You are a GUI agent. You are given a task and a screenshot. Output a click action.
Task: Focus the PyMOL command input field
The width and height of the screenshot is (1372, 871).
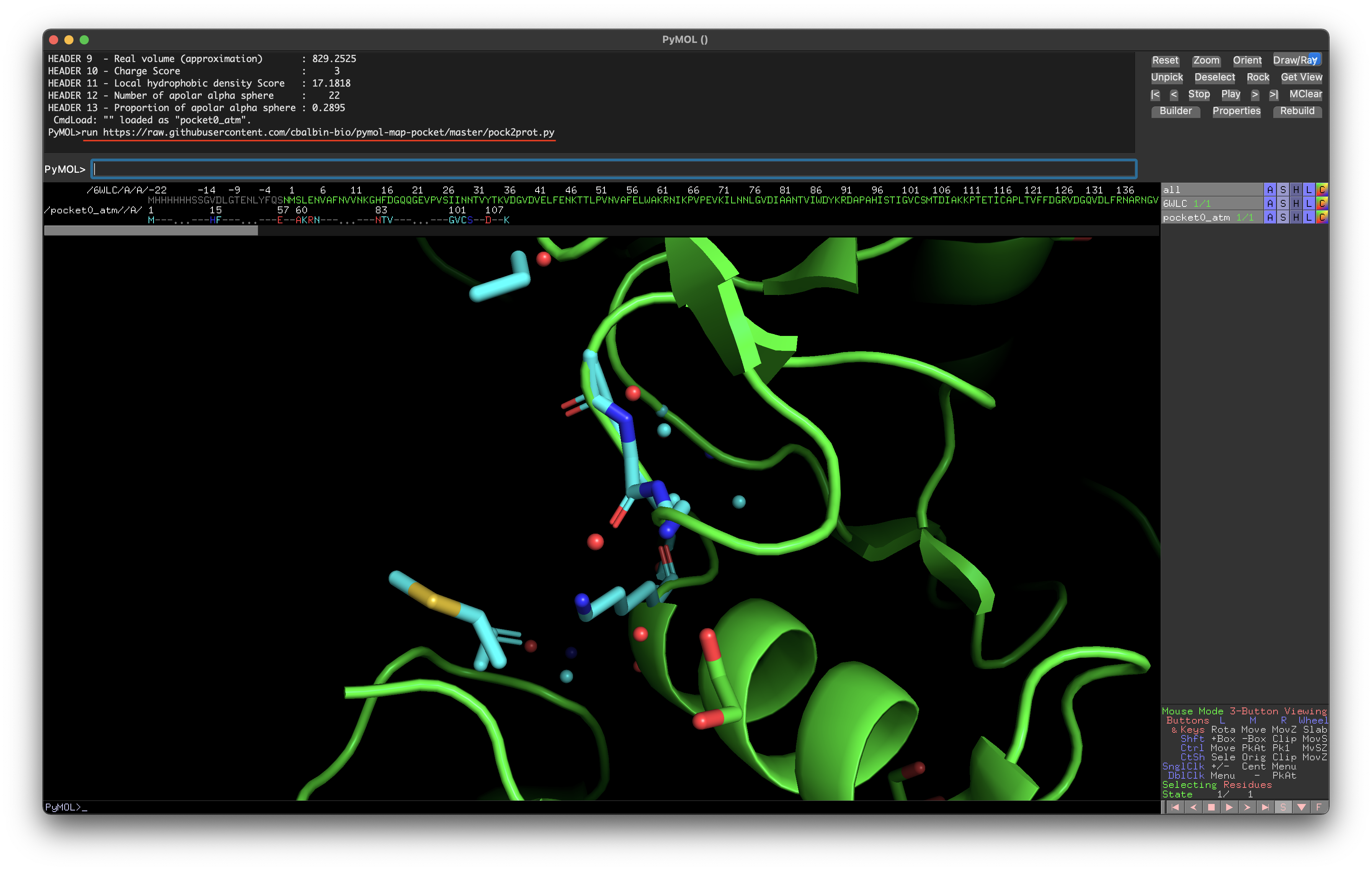[x=613, y=169]
